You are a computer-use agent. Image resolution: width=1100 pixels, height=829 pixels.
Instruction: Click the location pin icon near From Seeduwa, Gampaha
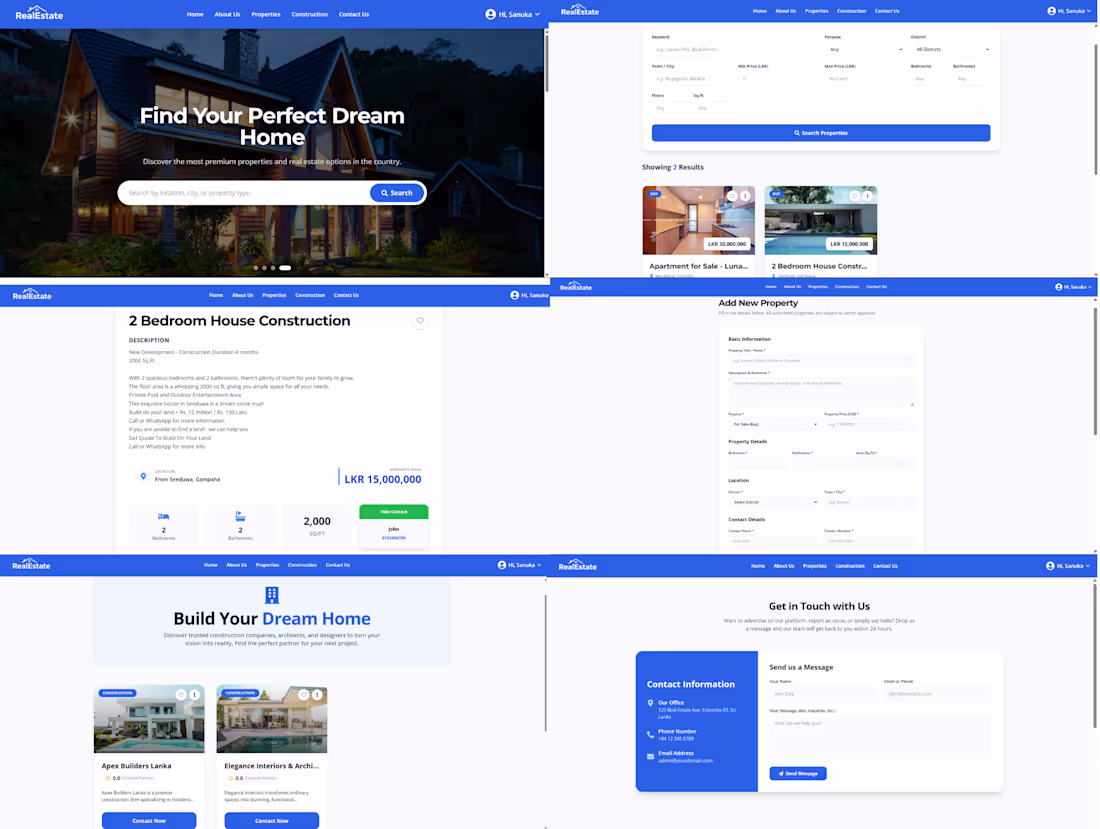coord(143,476)
